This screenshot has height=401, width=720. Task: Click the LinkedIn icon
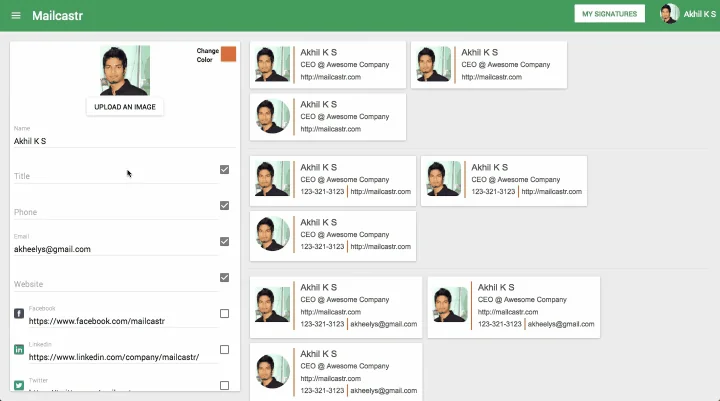pos(19,350)
